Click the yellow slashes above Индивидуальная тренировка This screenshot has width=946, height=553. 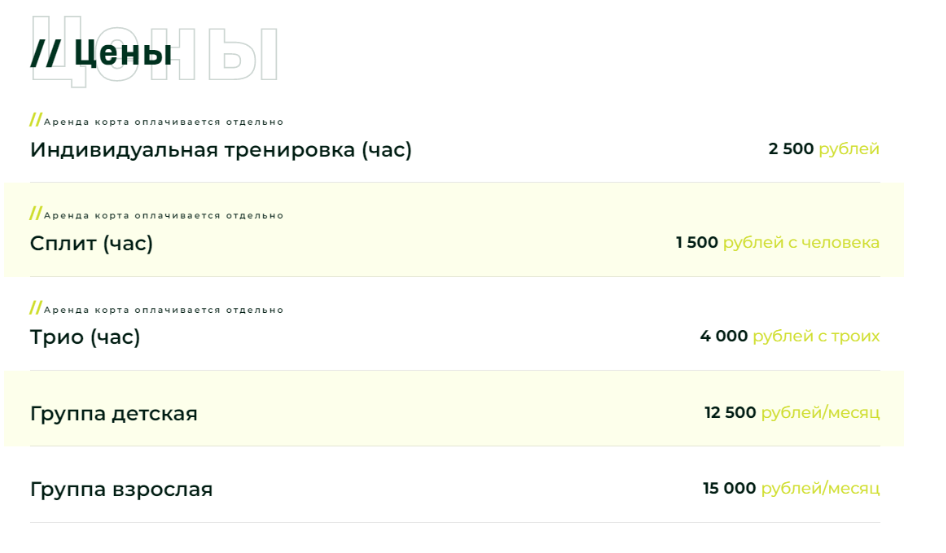(36, 120)
